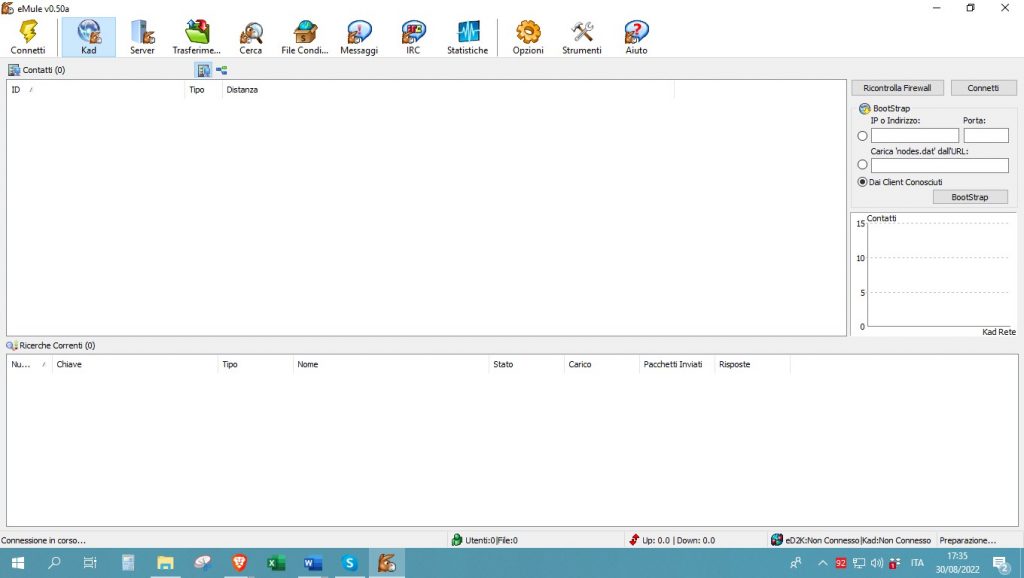Open Opzioni with the gear icon
This screenshot has height=578, width=1024.
coord(527,32)
